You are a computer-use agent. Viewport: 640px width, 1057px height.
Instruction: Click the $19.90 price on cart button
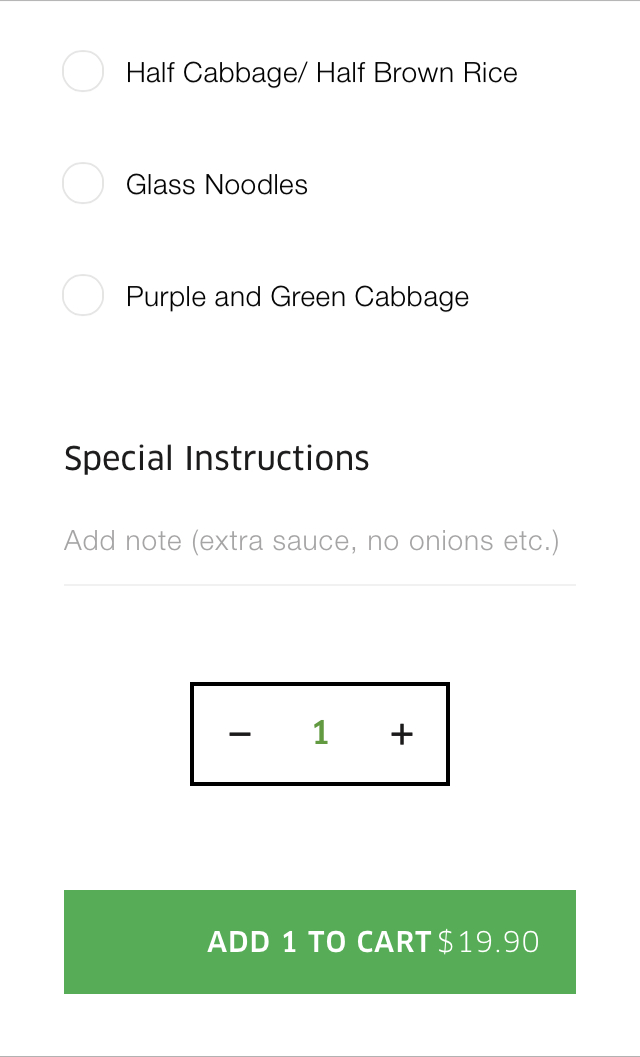coord(488,942)
